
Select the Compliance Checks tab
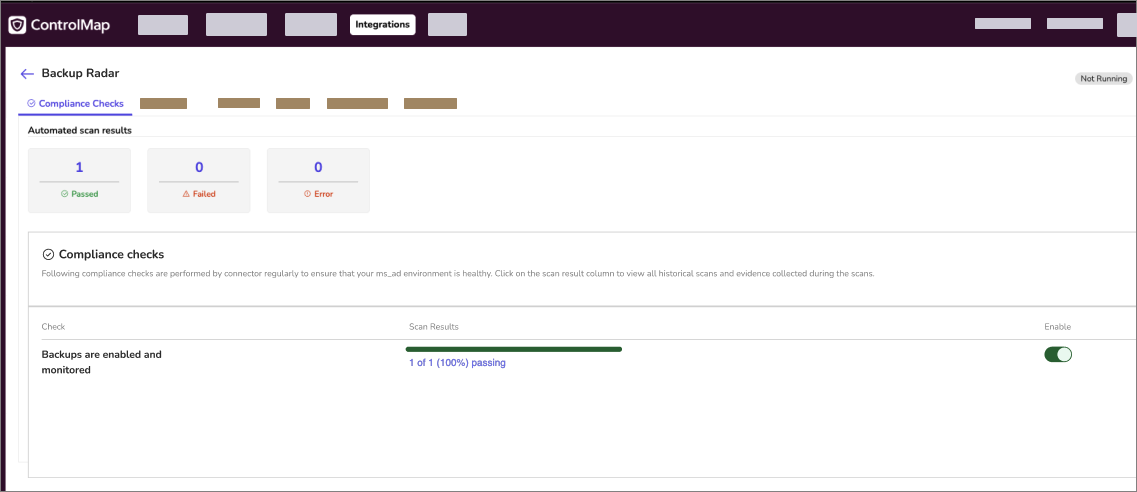pyautogui.click(x=75, y=104)
